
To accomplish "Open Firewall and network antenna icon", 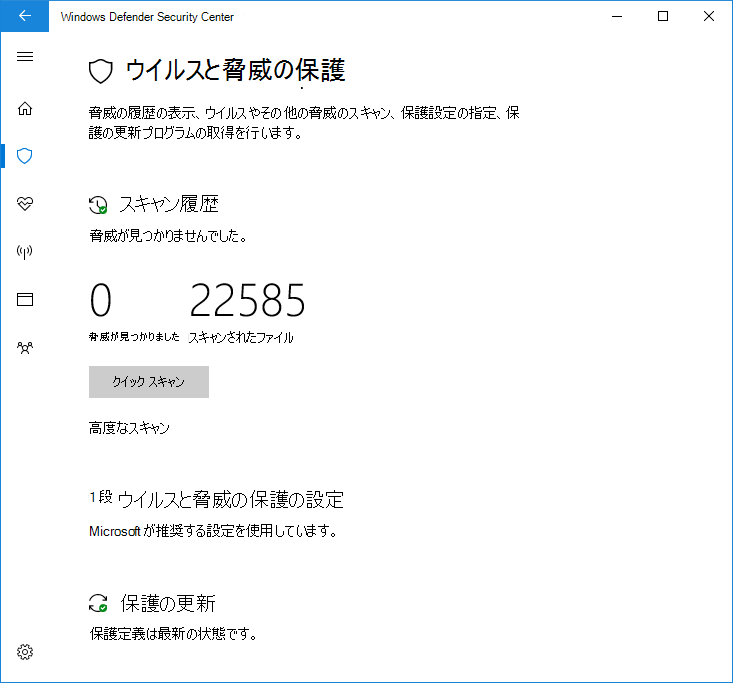I will point(25,252).
